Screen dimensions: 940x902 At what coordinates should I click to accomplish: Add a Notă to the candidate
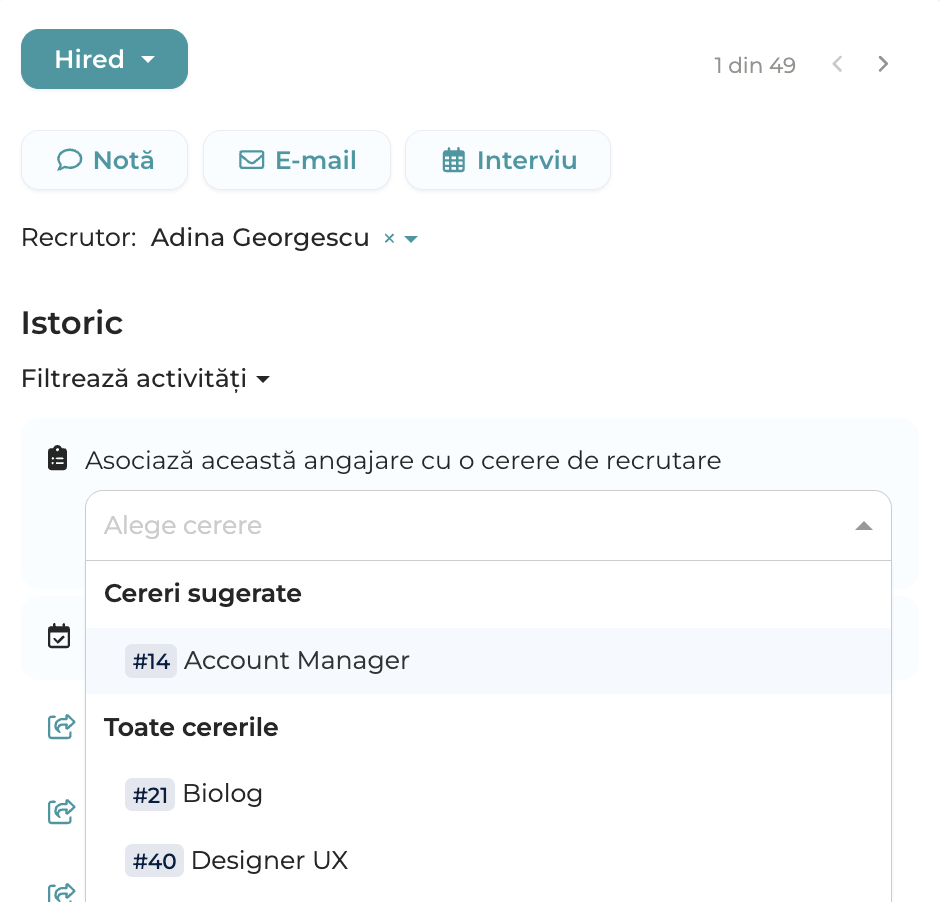[x=104, y=160]
